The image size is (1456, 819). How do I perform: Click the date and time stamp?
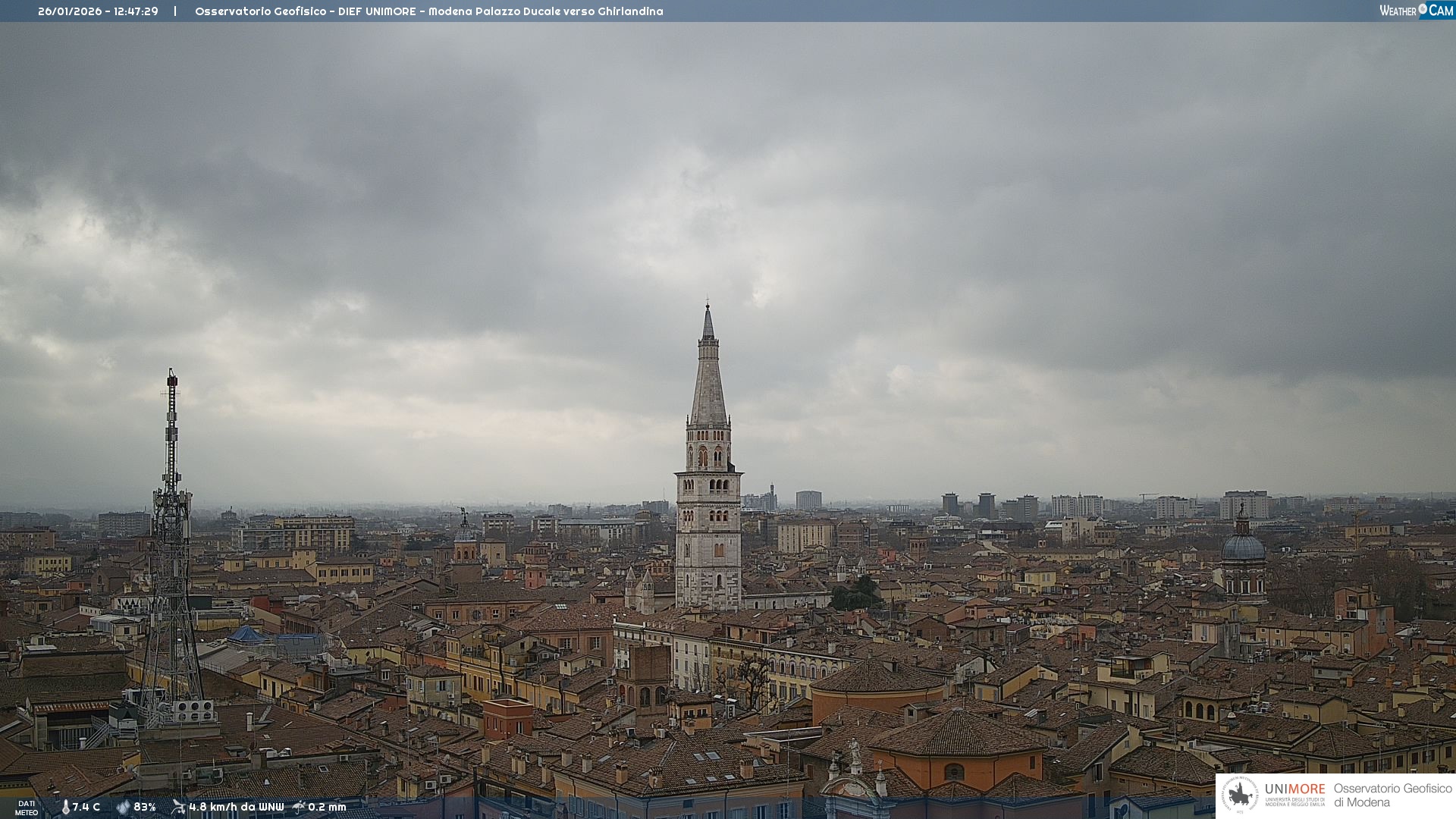click(x=98, y=11)
